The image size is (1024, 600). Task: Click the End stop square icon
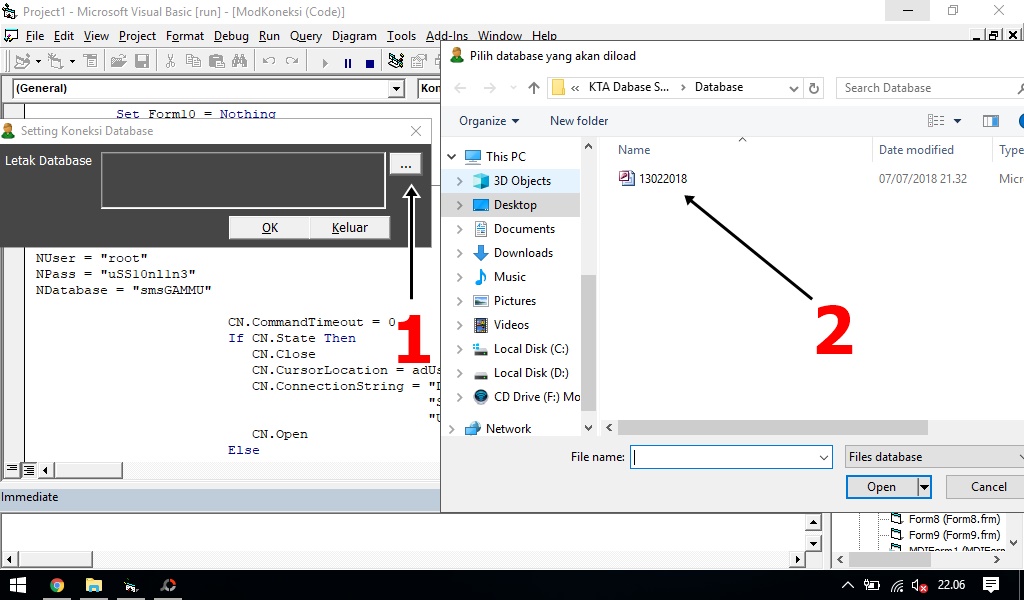click(x=370, y=63)
